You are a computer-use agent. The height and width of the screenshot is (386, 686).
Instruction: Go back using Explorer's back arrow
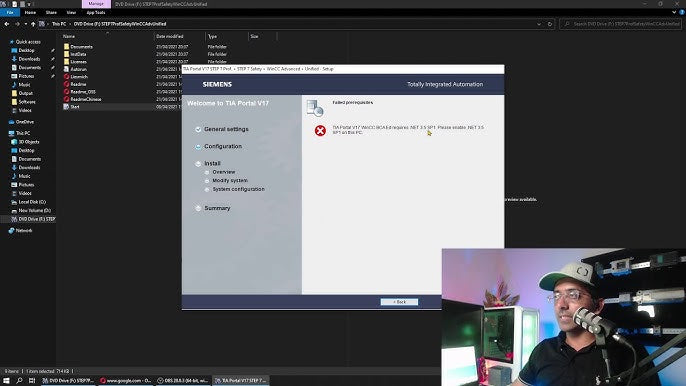coord(7,24)
